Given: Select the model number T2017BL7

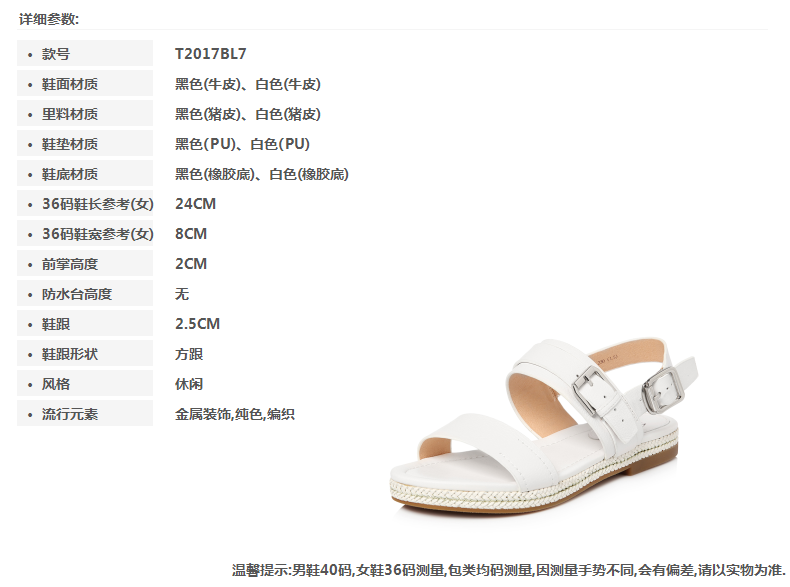Looking at the screenshot, I should (x=211, y=53).
